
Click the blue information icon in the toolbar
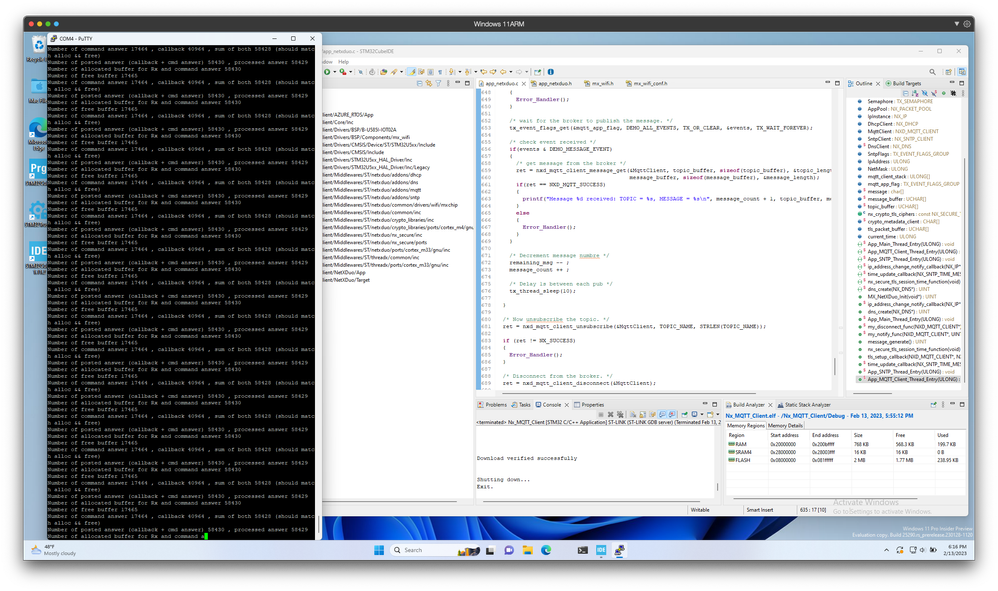(x=551, y=72)
